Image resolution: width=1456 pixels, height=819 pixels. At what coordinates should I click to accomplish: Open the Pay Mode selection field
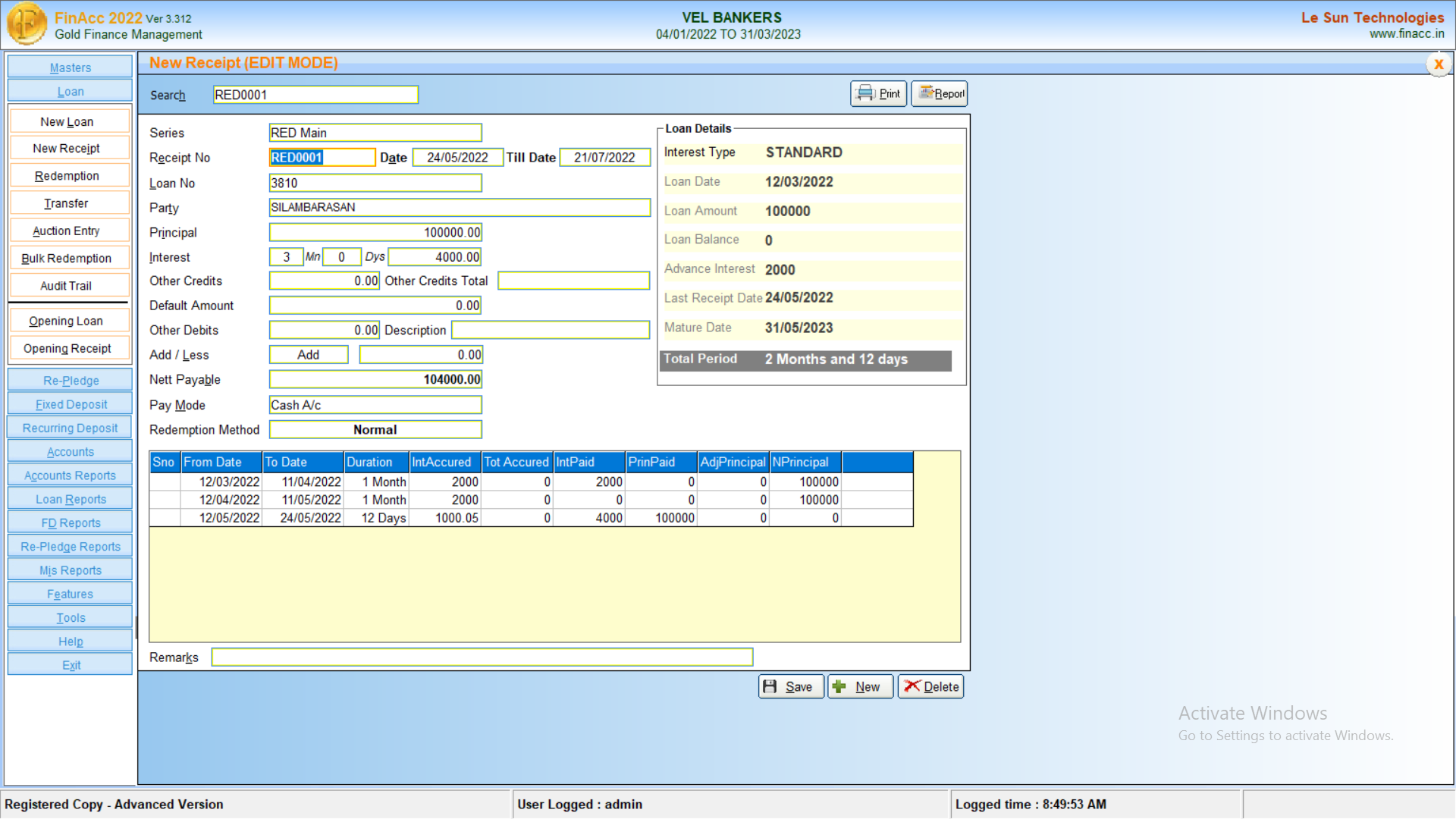click(x=375, y=405)
